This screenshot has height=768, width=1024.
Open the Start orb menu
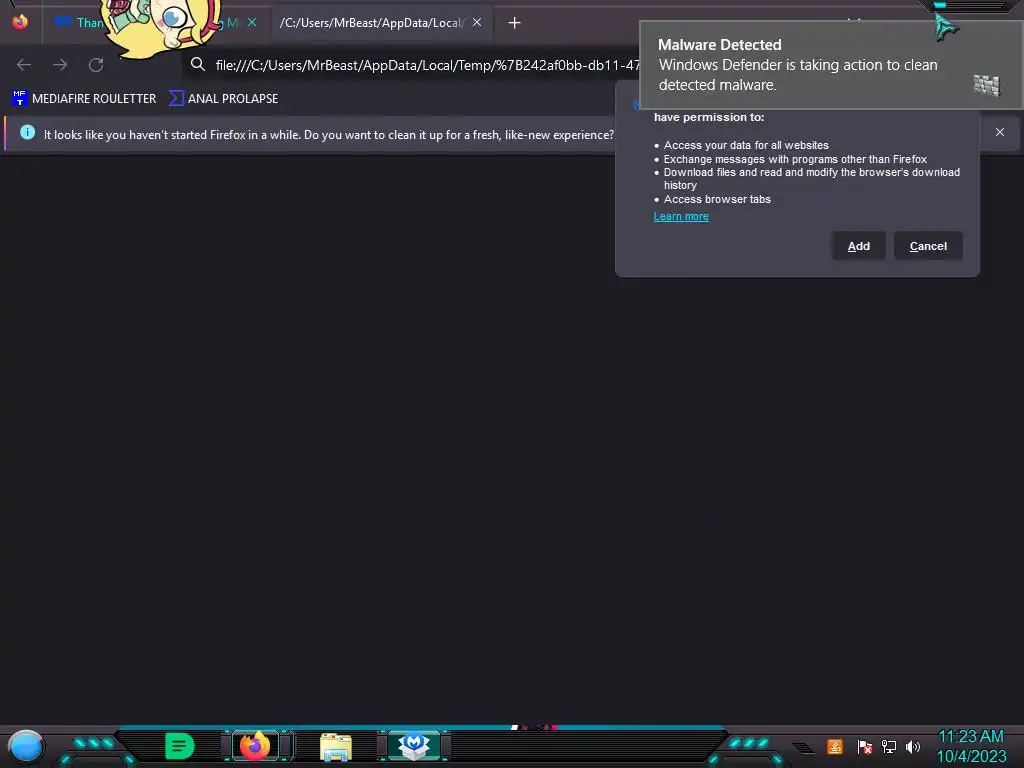(25, 747)
